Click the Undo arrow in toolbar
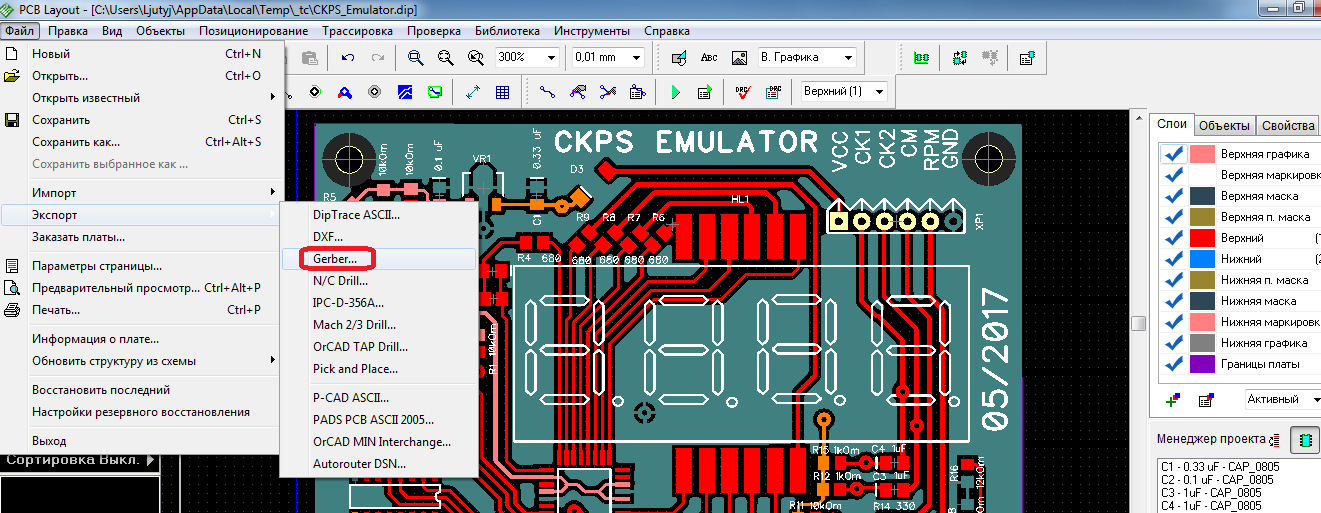The height and width of the screenshot is (513, 1321). click(x=348, y=58)
